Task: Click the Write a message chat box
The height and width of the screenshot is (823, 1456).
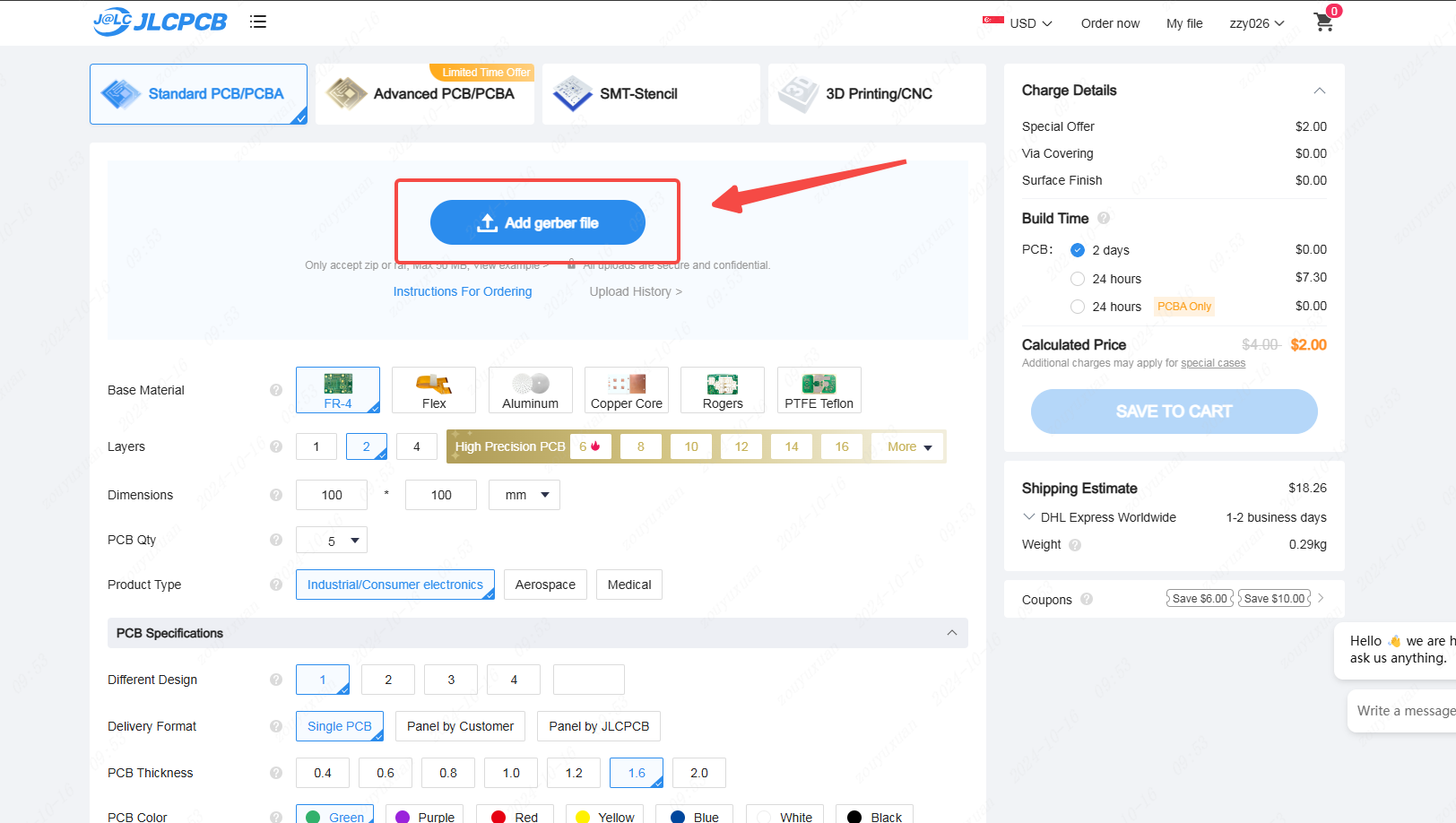Action: tap(1401, 711)
